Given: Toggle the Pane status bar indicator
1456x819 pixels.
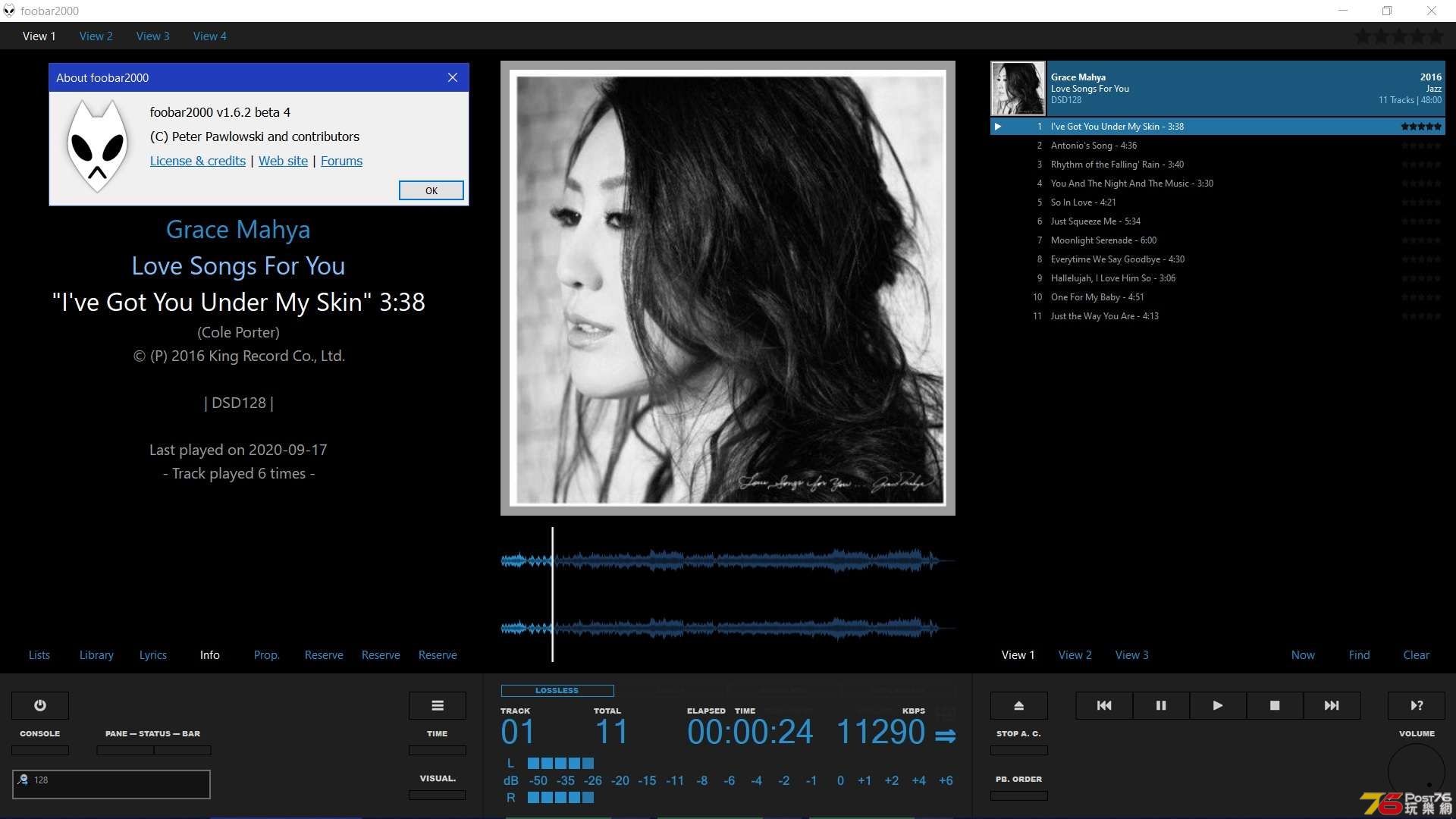Looking at the screenshot, I should pyautogui.click(x=154, y=750).
